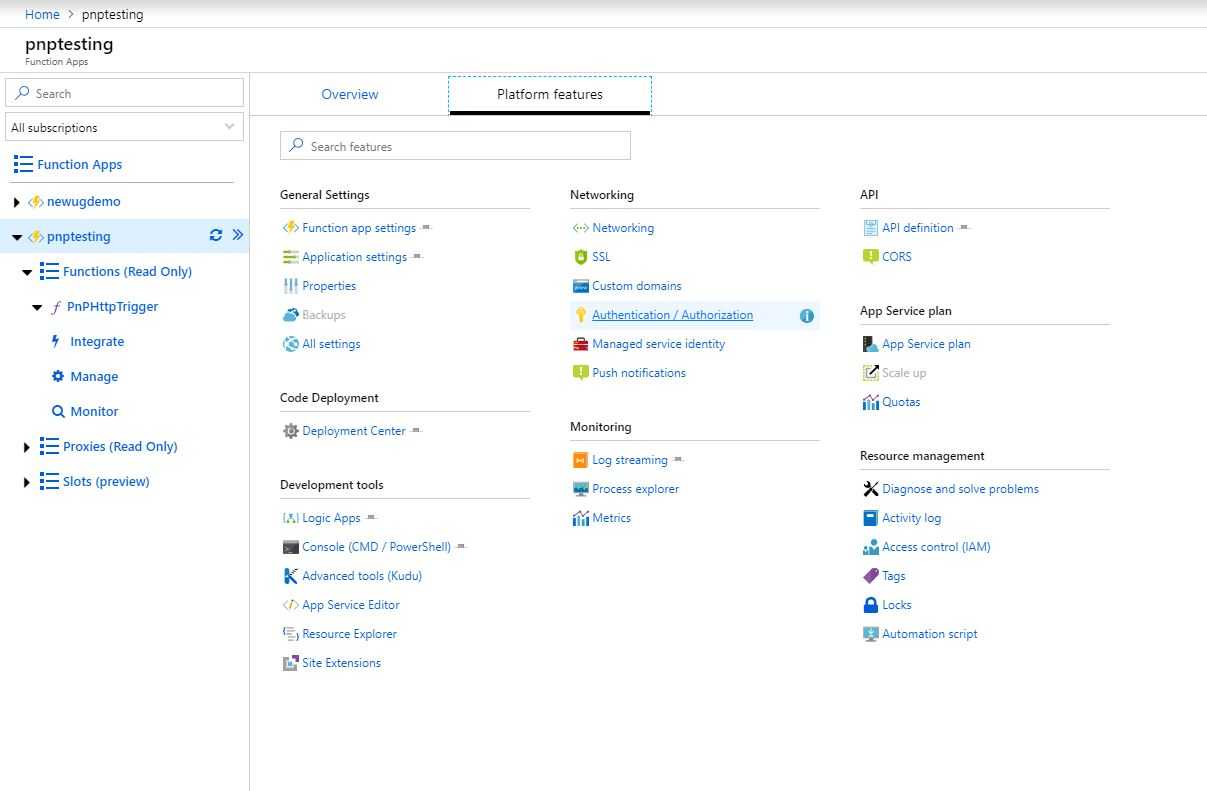This screenshot has height=791, width=1207.
Task: Click the Console terminal icon
Action: 291,547
